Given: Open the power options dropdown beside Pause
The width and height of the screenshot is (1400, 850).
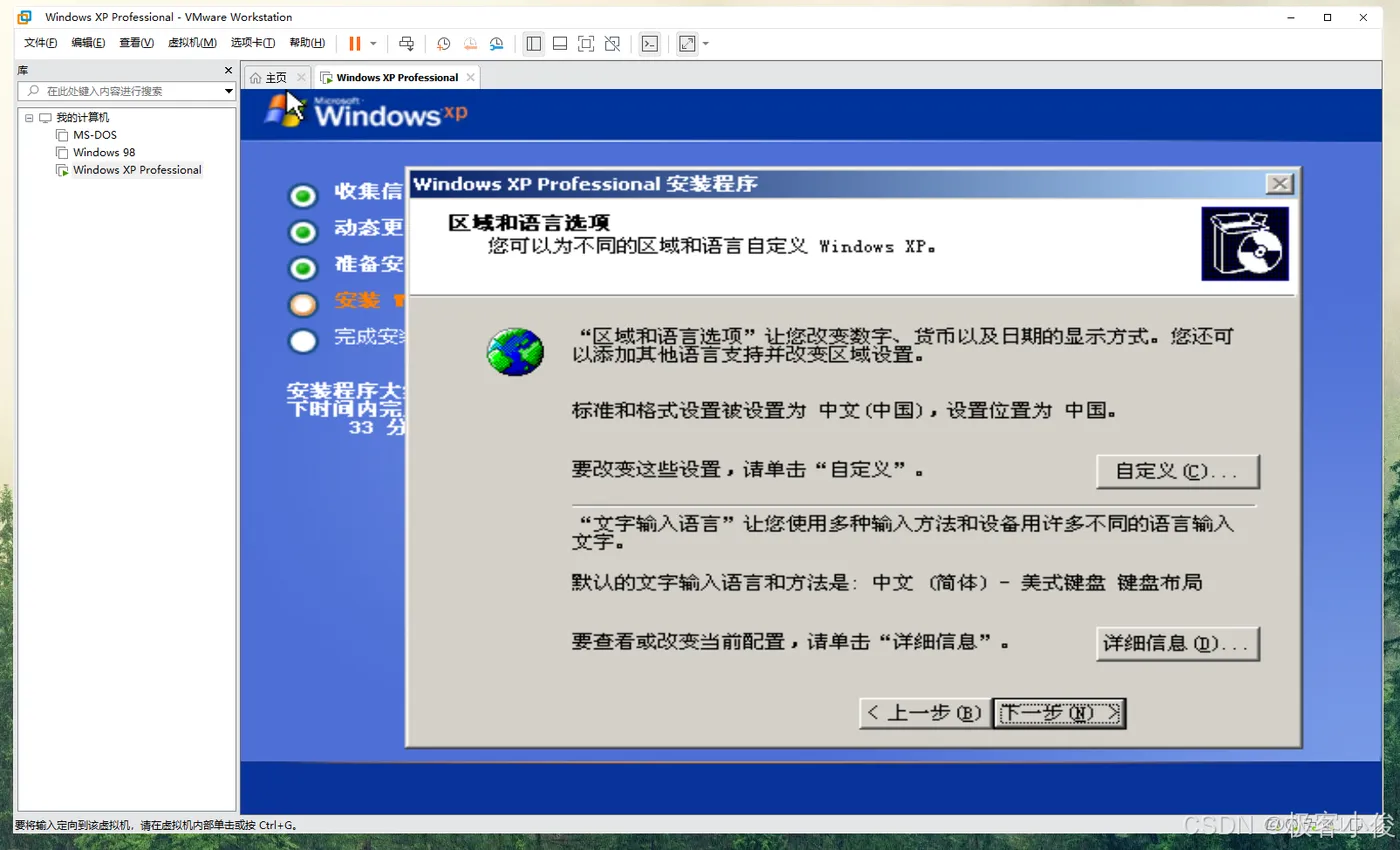Looking at the screenshot, I should pyautogui.click(x=373, y=43).
